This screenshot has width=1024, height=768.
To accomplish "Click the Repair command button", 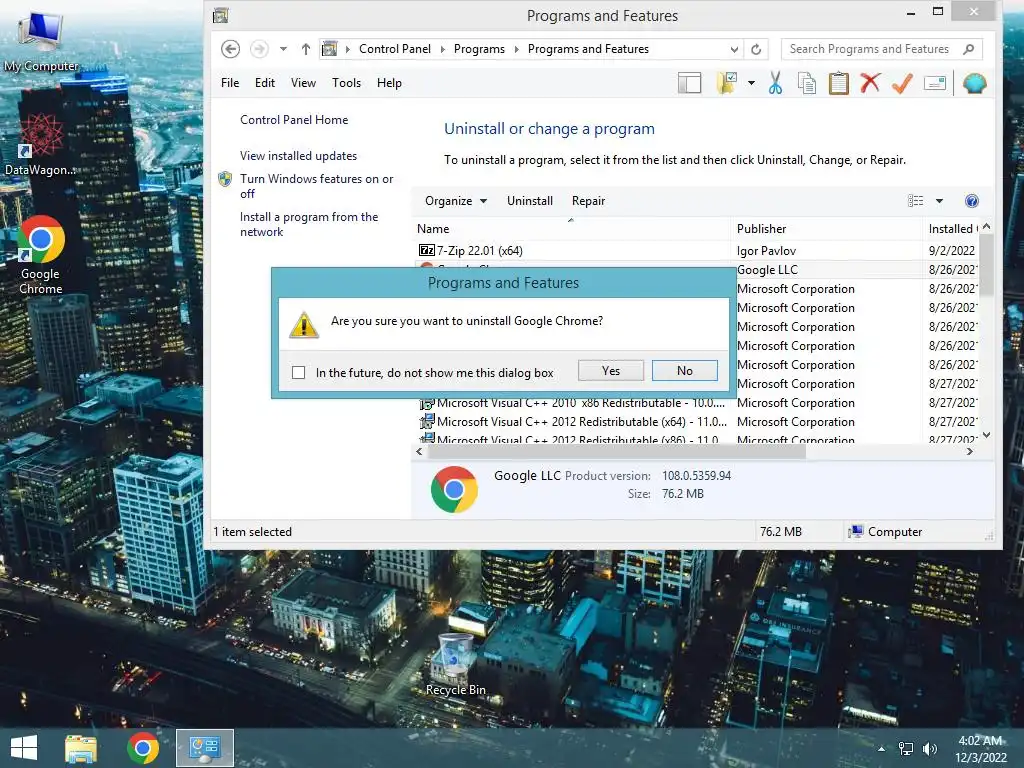I will (x=588, y=201).
